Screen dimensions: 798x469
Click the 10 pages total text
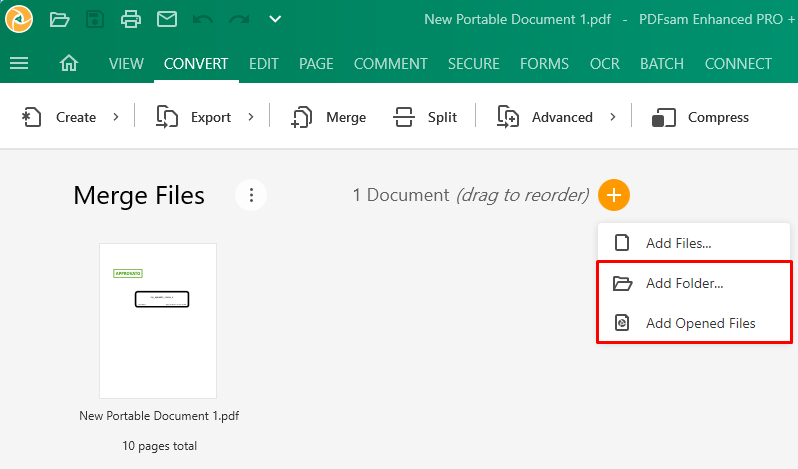pos(159,446)
